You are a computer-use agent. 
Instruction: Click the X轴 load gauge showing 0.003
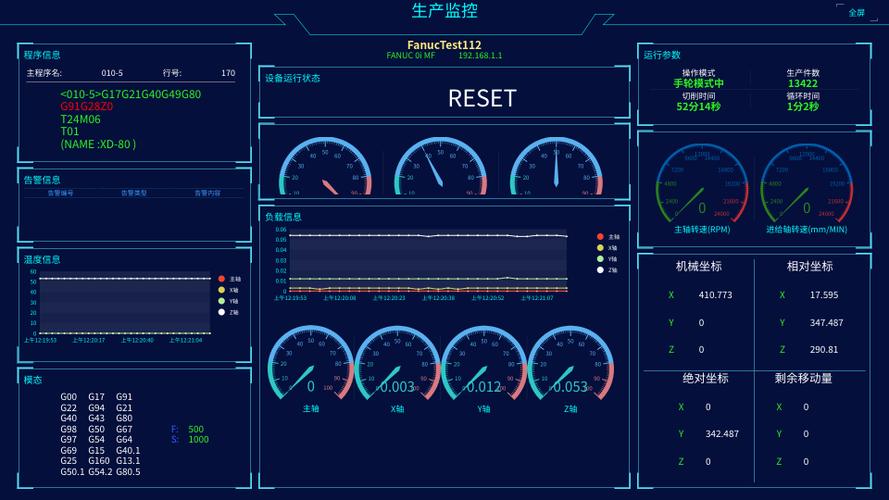click(397, 368)
